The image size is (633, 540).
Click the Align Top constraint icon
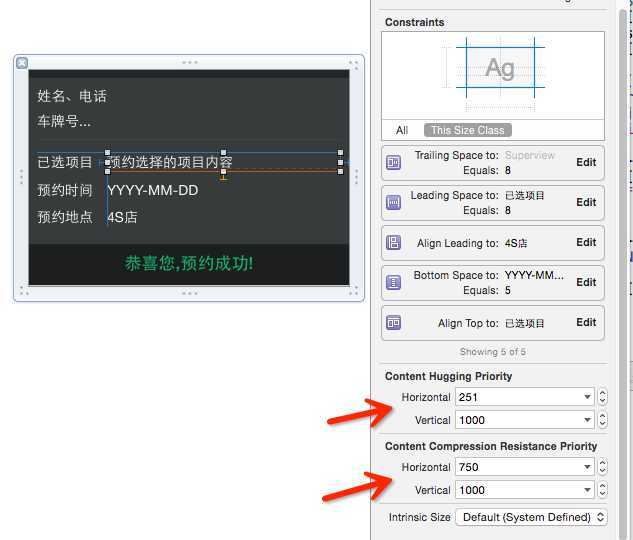coord(394,322)
